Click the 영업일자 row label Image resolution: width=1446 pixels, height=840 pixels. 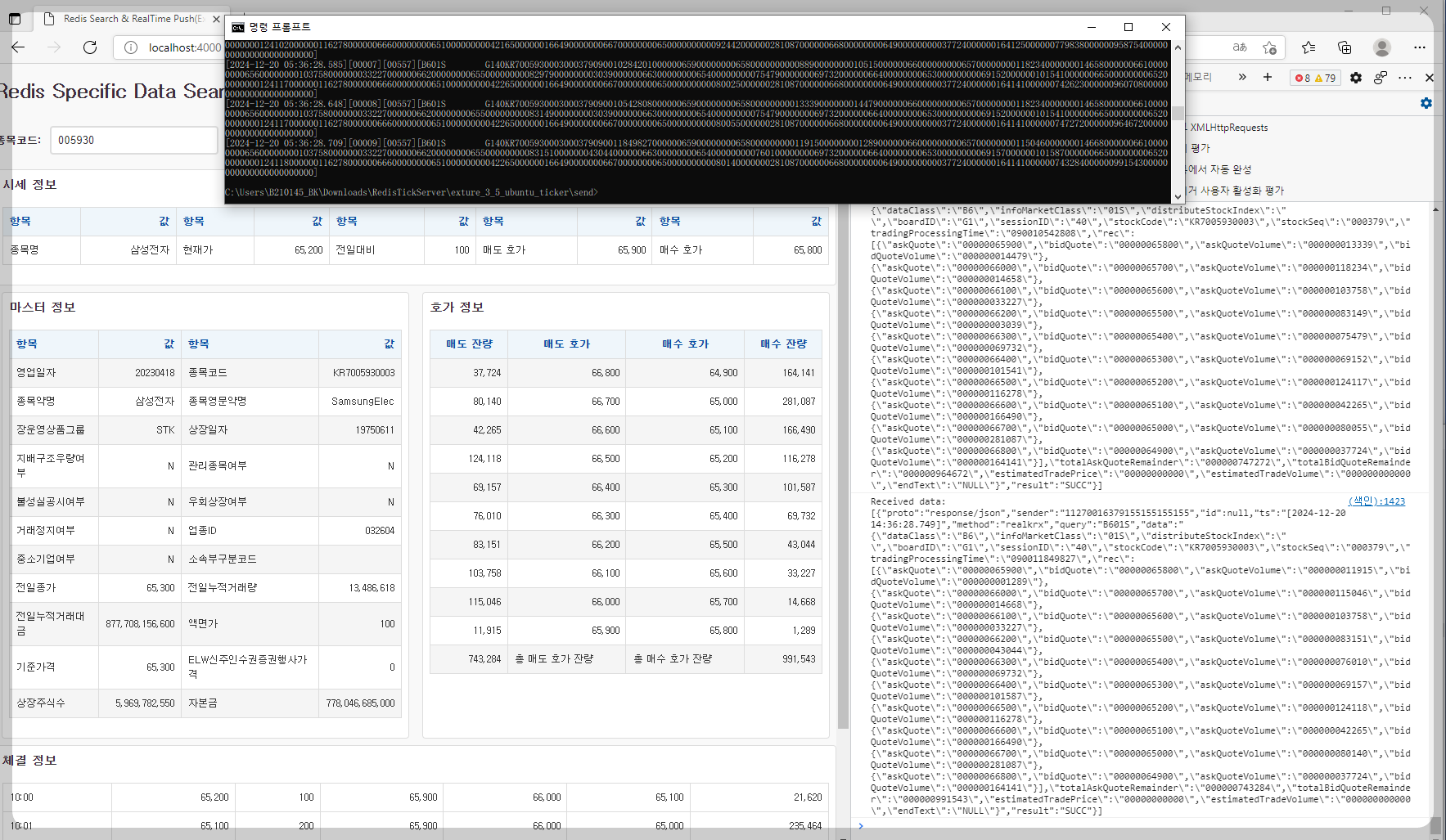tap(36, 372)
